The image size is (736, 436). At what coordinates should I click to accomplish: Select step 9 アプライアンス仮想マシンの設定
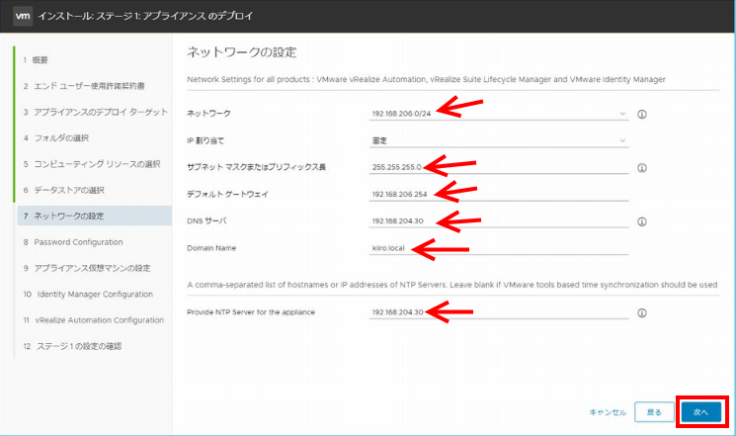coord(87,268)
